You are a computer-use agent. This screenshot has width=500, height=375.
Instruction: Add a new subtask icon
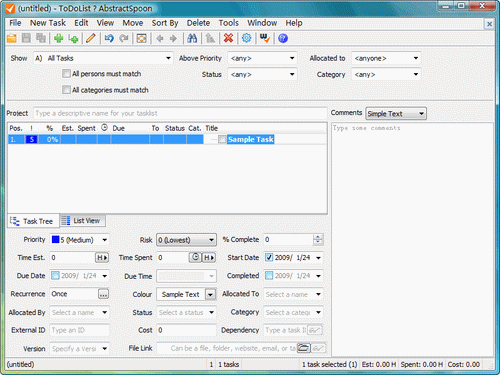(73, 38)
